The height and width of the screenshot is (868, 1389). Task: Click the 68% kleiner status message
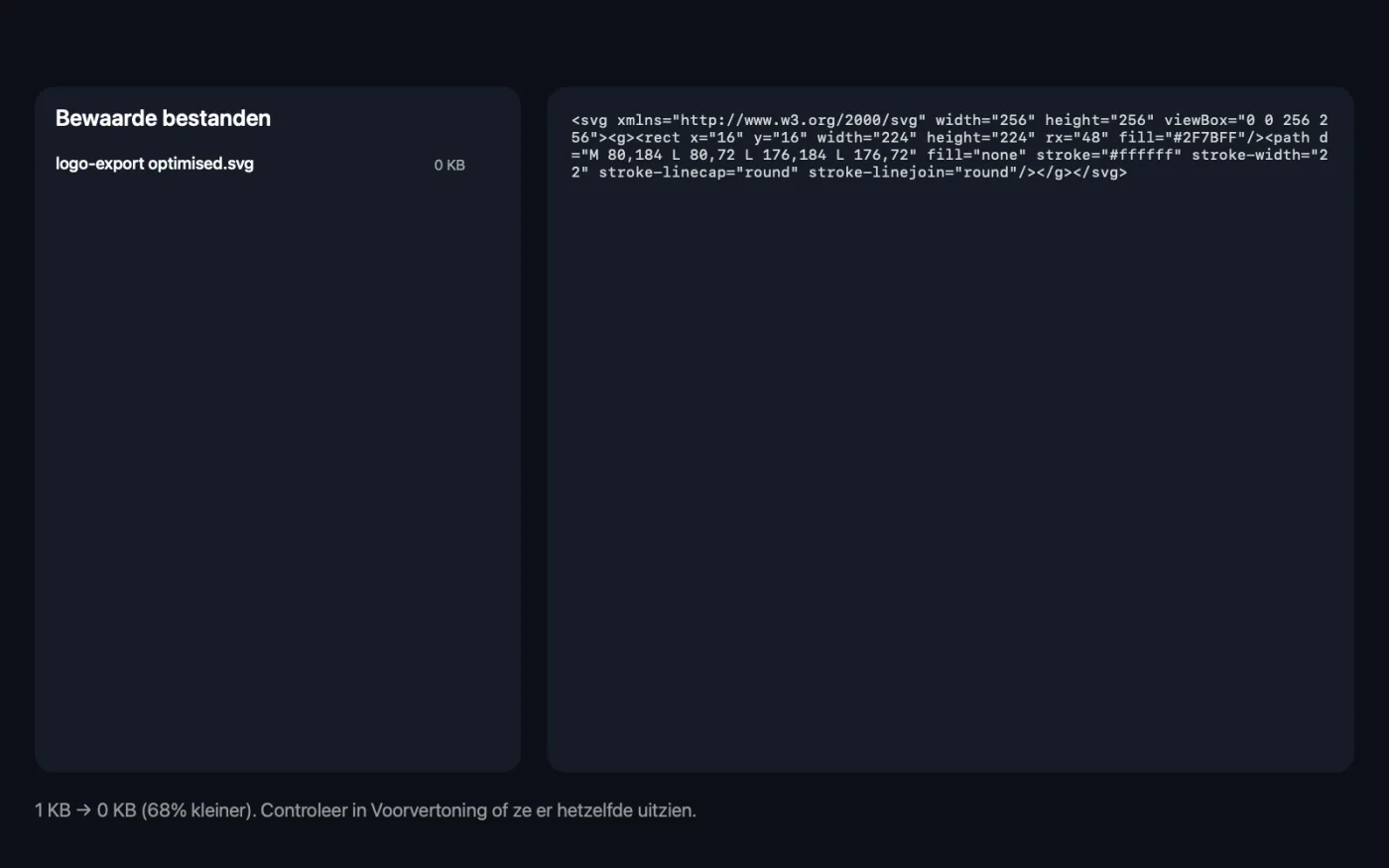coord(365,810)
